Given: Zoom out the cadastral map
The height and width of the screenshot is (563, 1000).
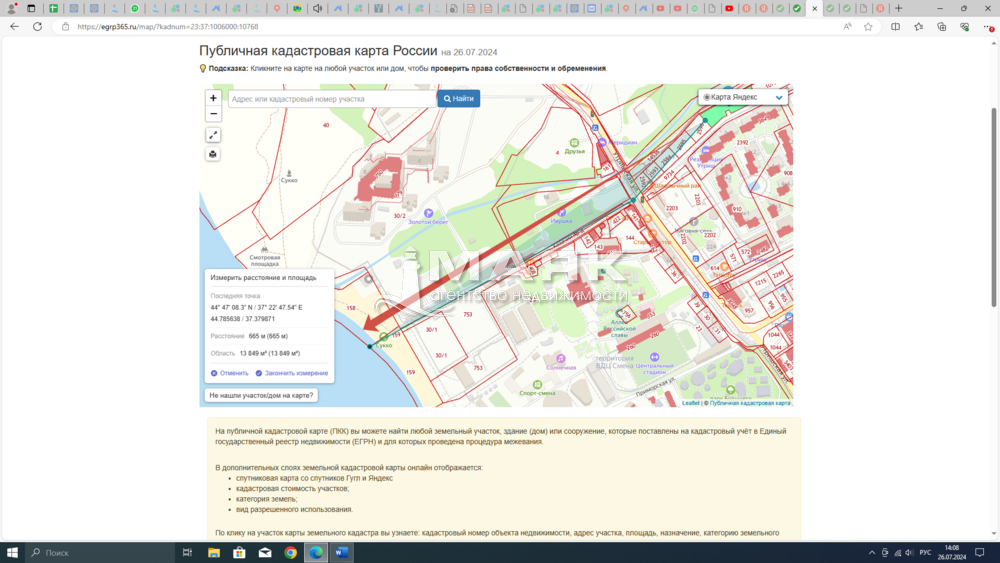Looking at the screenshot, I should pyautogui.click(x=213, y=114).
